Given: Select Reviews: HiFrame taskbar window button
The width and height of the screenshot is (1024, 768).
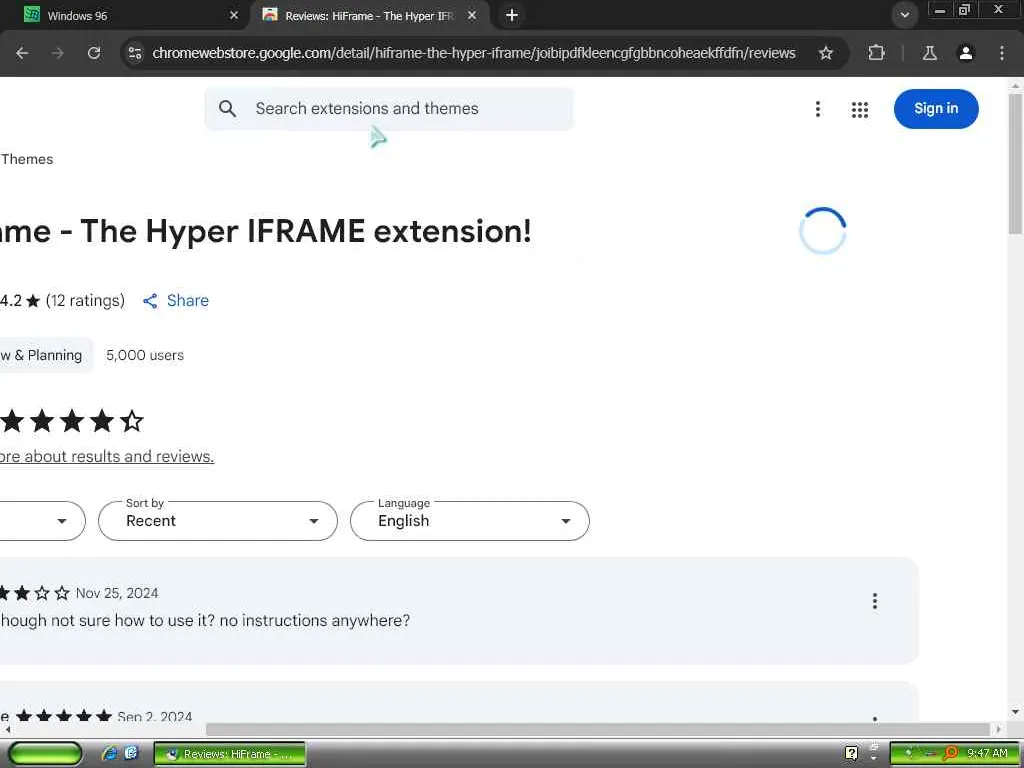Looking at the screenshot, I should [x=230, y=754].
